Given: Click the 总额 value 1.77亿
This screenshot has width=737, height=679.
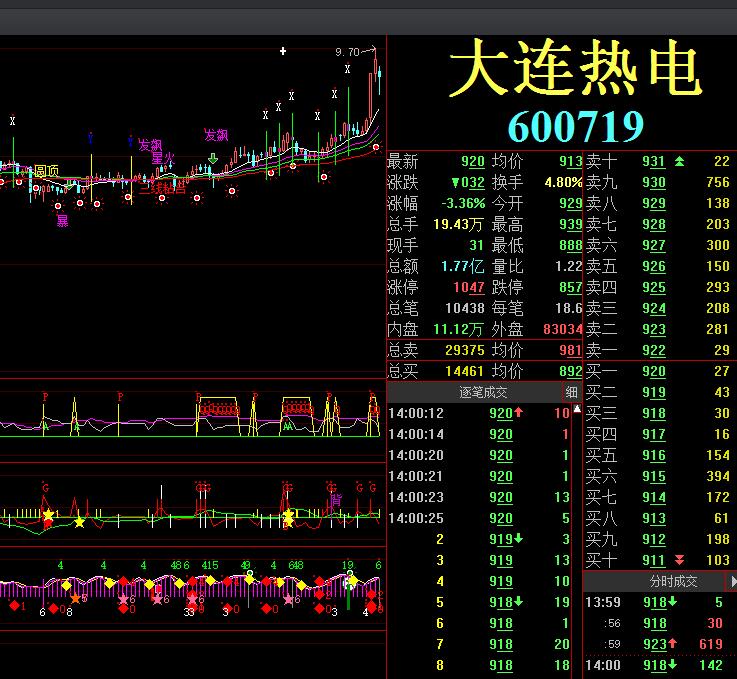Looking at the screenshot, I should [463, 266].
